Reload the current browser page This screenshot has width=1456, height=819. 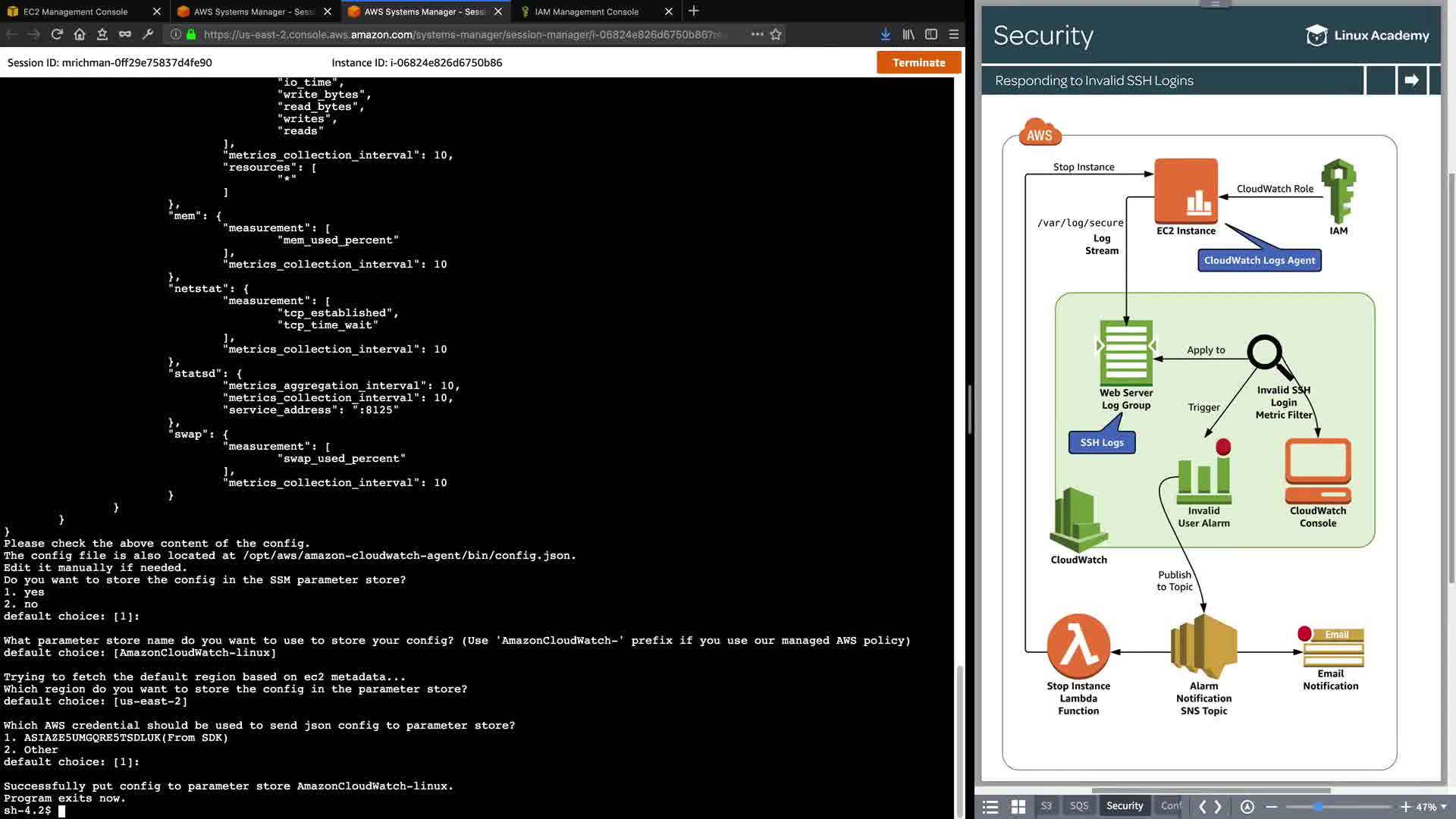(57, 34)
